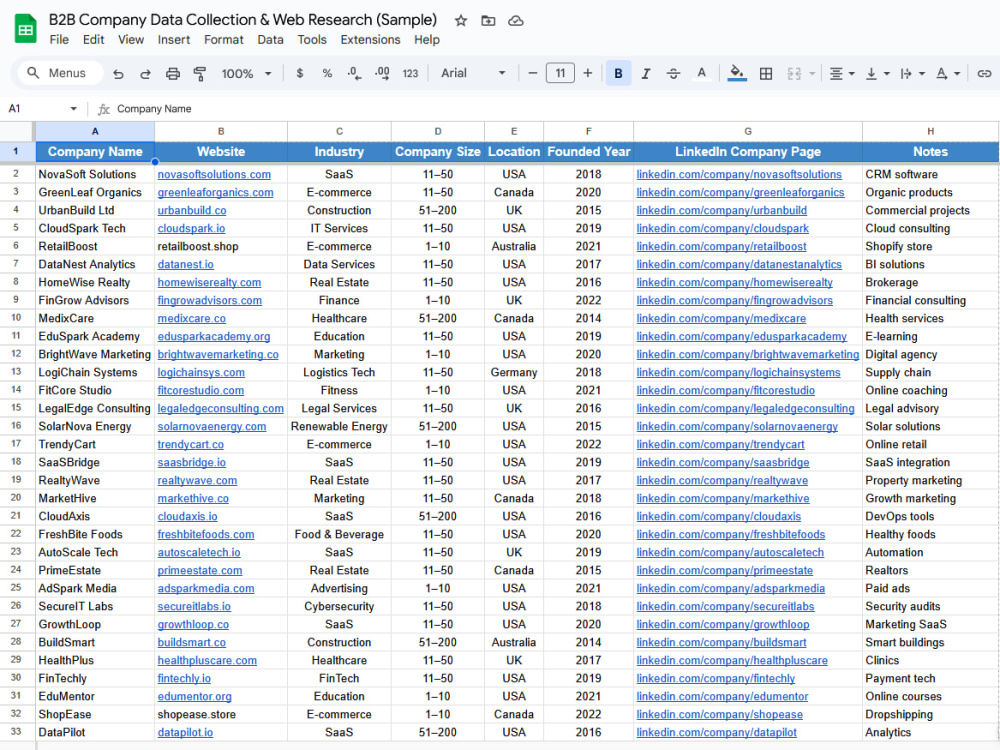This screenshot has height=750, width=1000.
Task: Decrease decimal places
Action: click(x=354, y=73)
